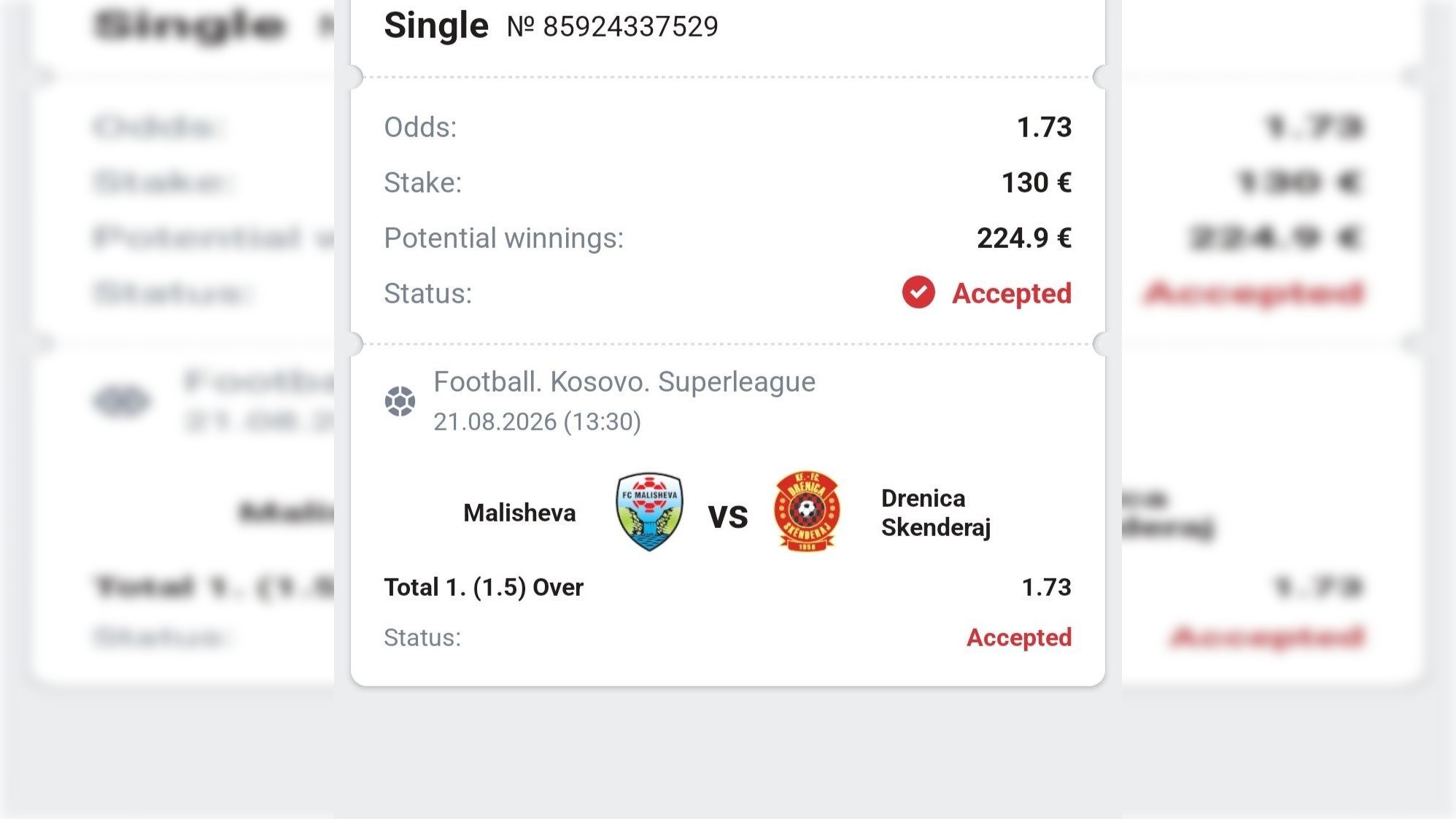The image size is (1456, 819).
Task: Click the Total 1. (1.5) Over selection
Action: [x=484, y=587]
